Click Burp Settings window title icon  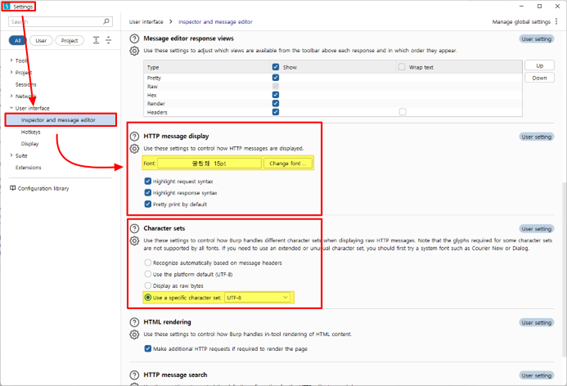click(7, 7)
